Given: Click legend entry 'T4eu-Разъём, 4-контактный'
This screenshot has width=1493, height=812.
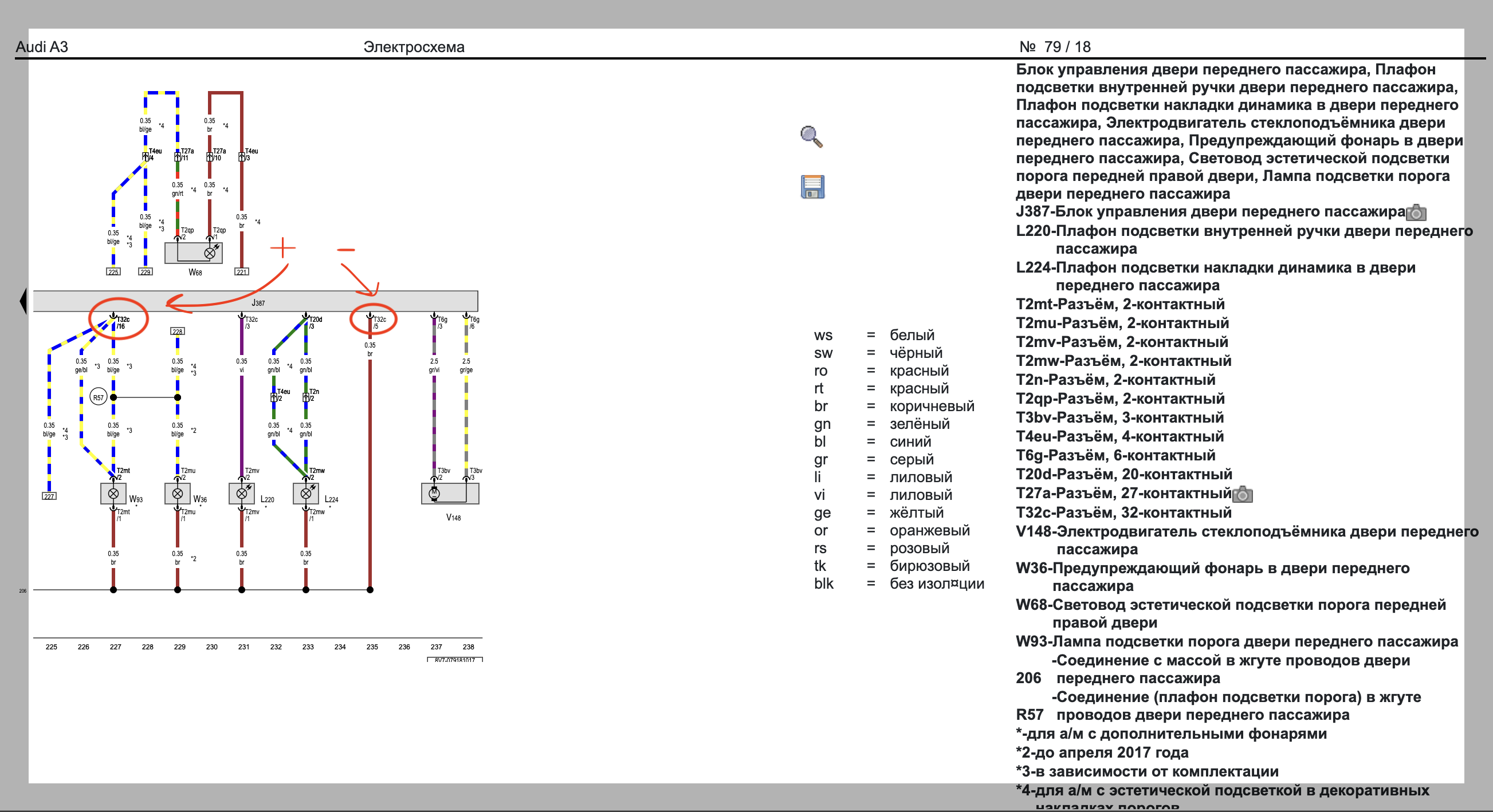Looking at the screenshot, I should (x=1119, y=436).
